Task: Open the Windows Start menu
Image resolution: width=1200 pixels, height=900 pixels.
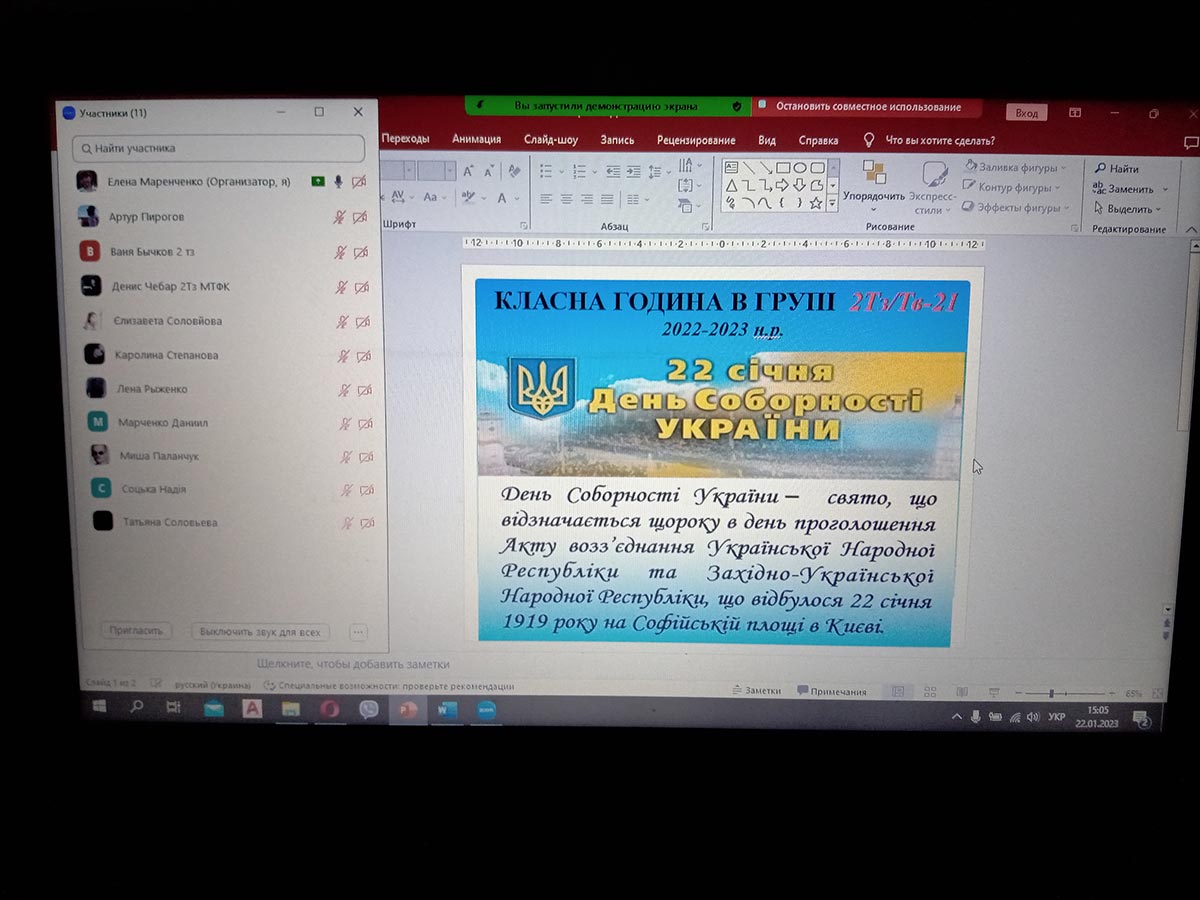Action: point(100,707)
